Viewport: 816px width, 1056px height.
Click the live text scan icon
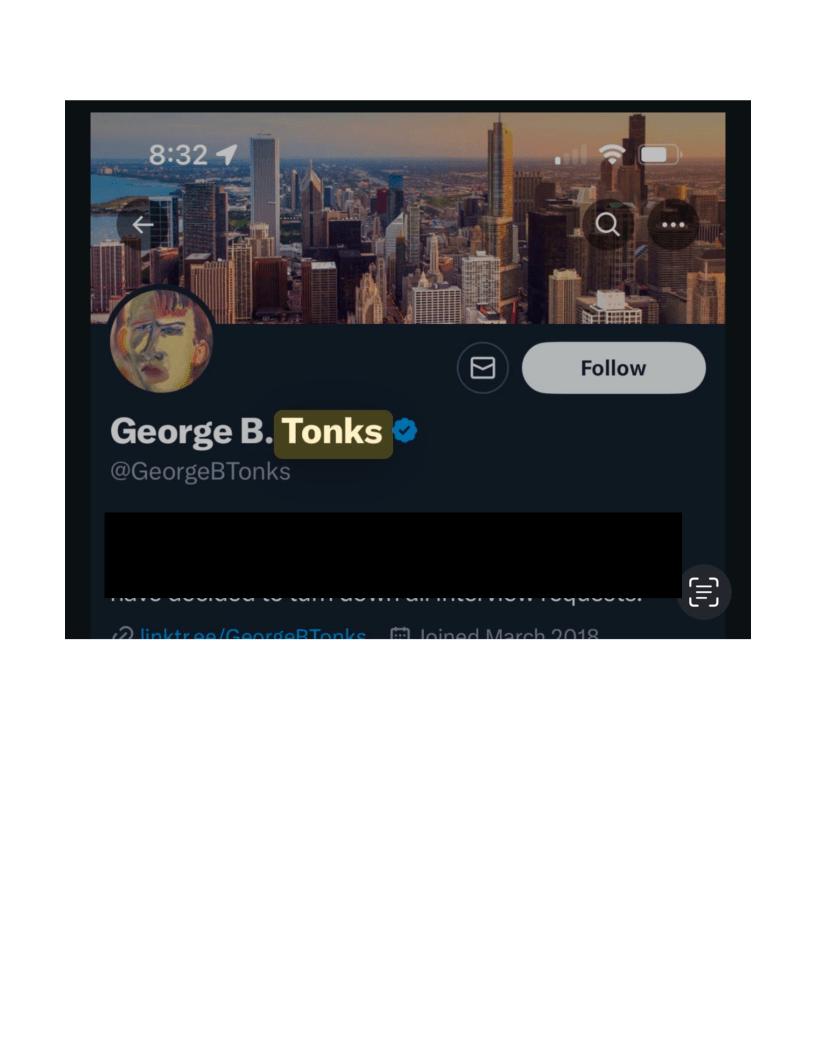tap(704, 592)
